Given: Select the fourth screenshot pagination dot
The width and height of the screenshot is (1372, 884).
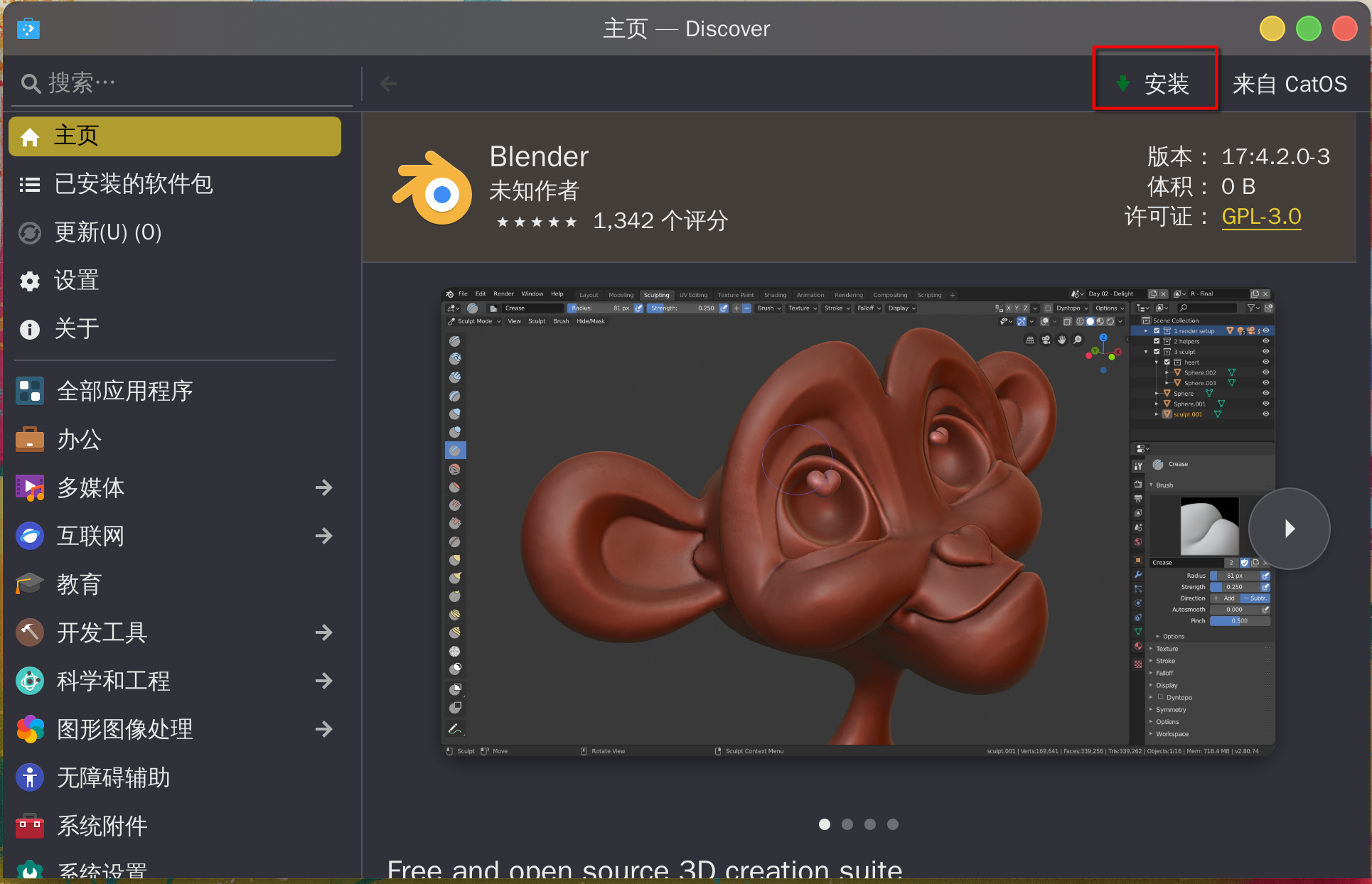Looking at the screenshot, I should [893, 824].
